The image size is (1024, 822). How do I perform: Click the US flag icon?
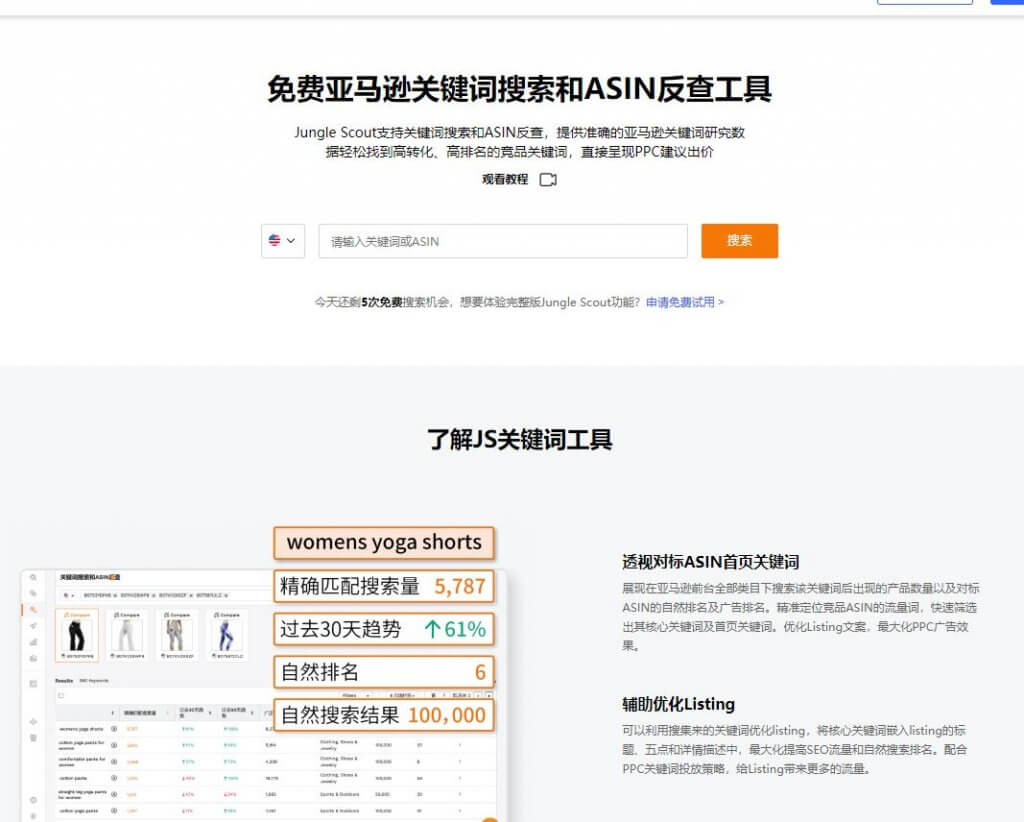pos(274,240)
